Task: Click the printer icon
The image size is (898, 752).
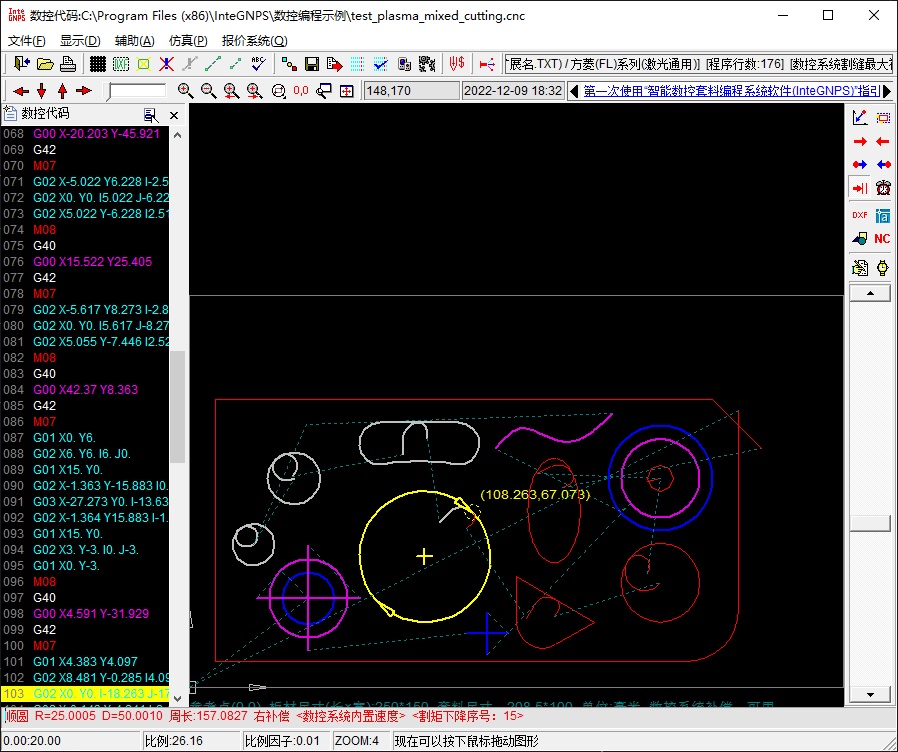Action: pos(68,64)
